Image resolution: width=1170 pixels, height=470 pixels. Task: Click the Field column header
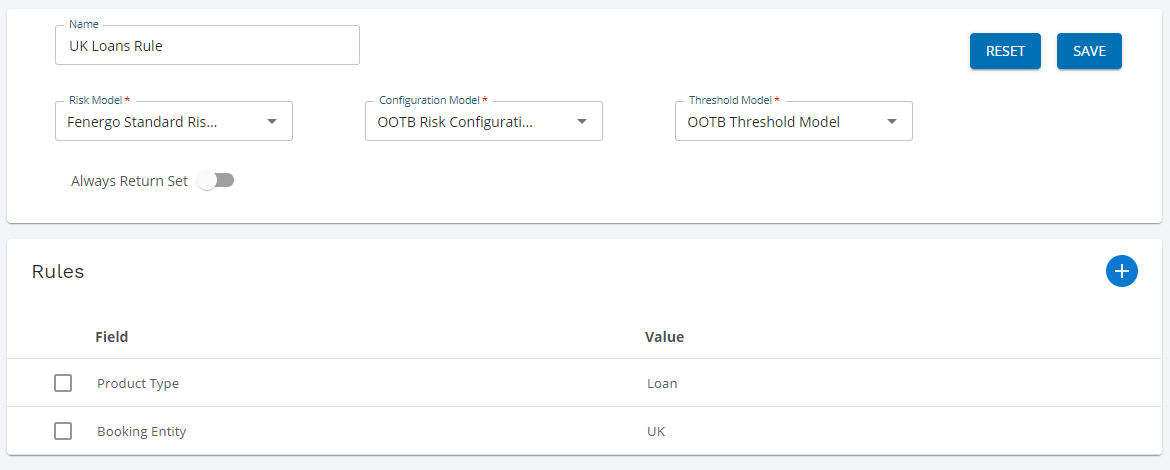tap(111, 337)
